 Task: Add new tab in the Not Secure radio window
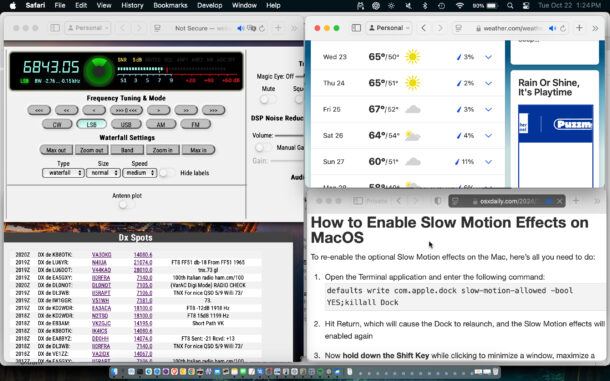278,28
